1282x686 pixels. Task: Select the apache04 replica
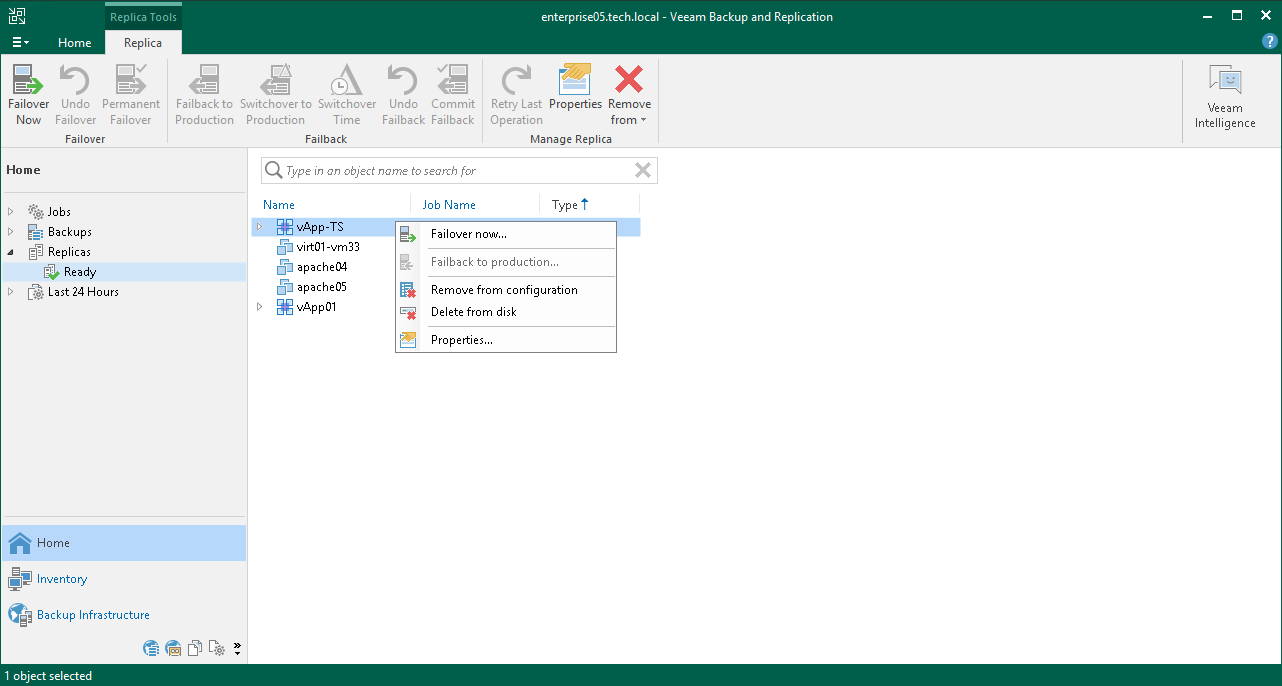322,267
